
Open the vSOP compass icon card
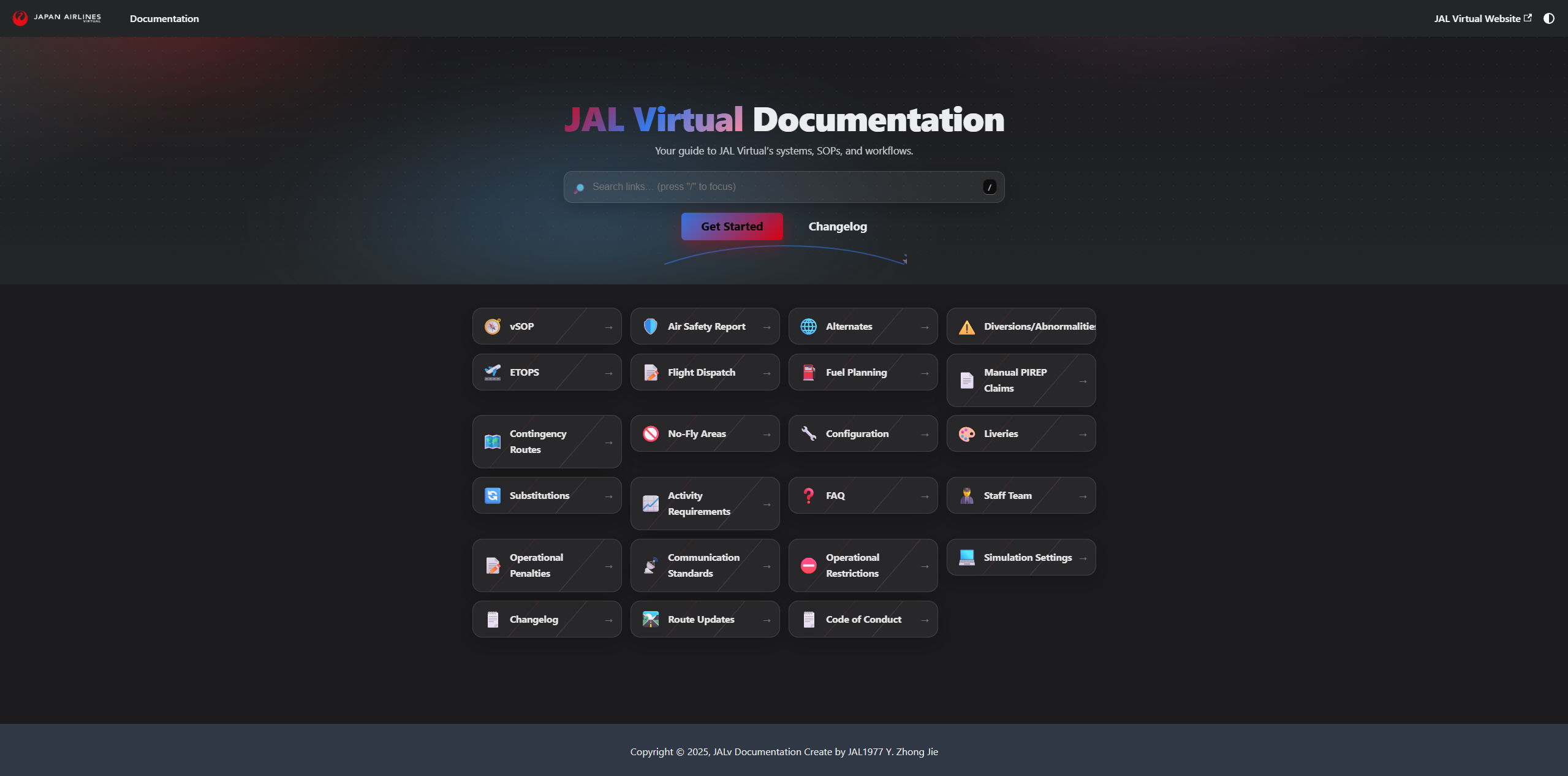click(491, 326)
